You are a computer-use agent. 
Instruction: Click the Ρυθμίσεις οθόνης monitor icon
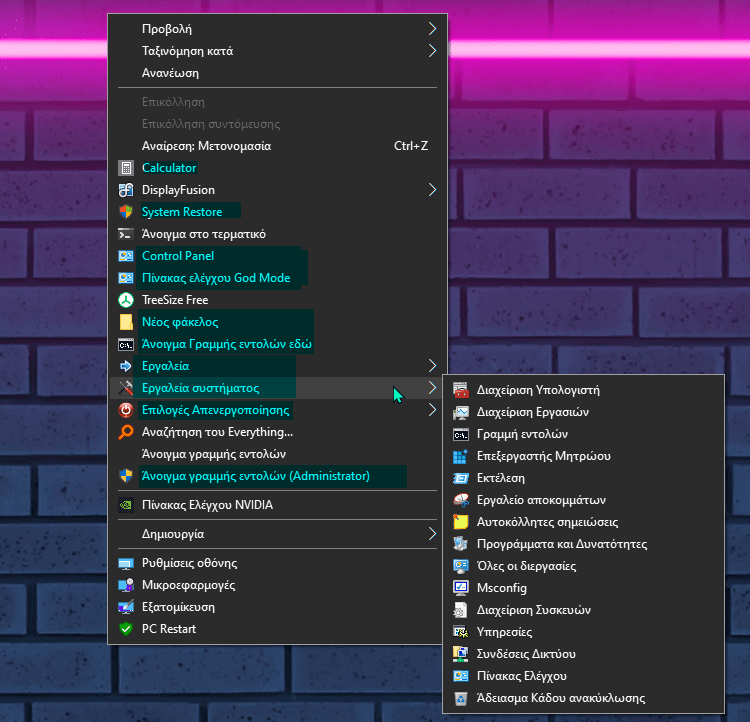pos(126,563)
